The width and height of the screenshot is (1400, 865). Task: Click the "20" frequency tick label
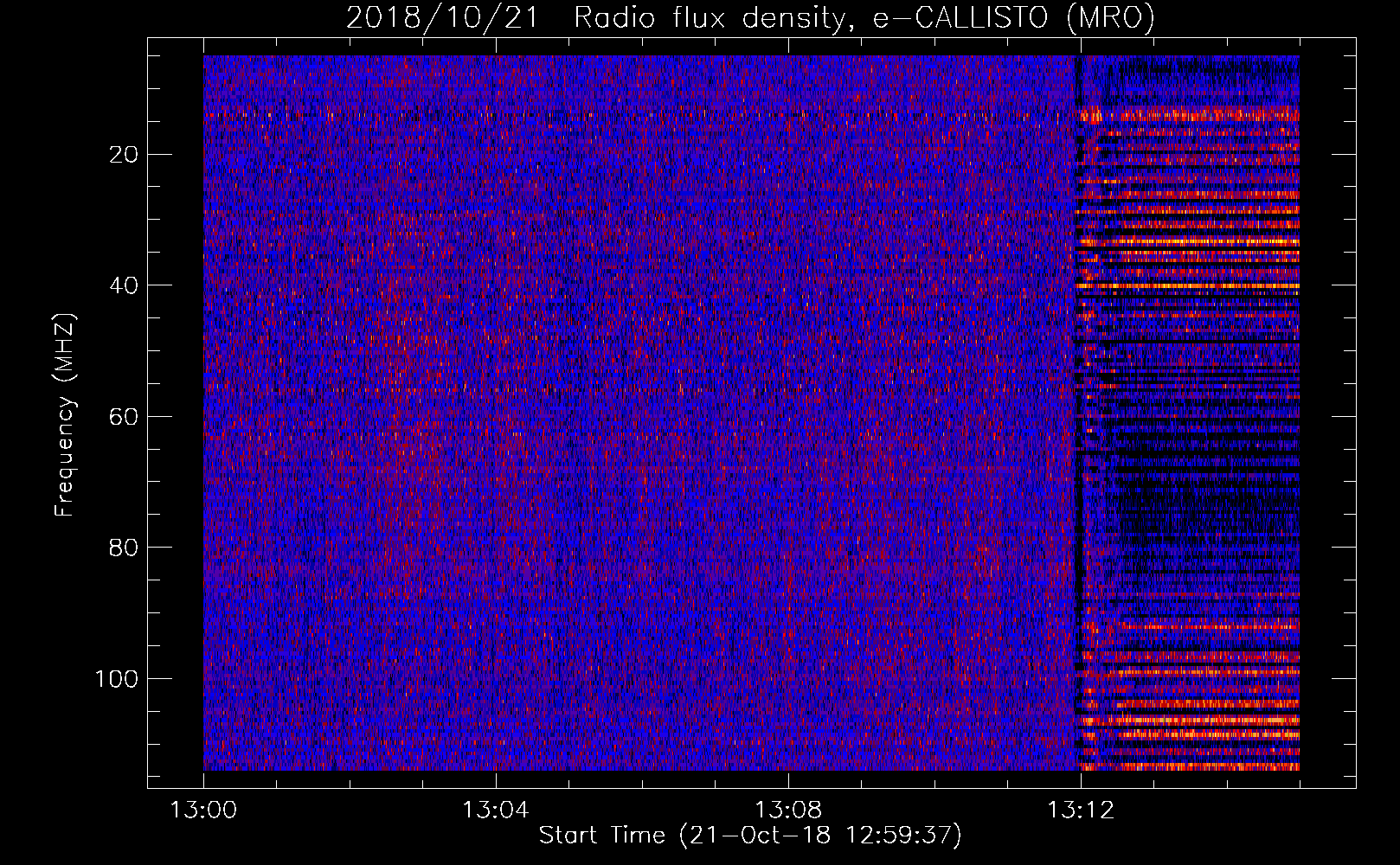[x=125, y=154]
